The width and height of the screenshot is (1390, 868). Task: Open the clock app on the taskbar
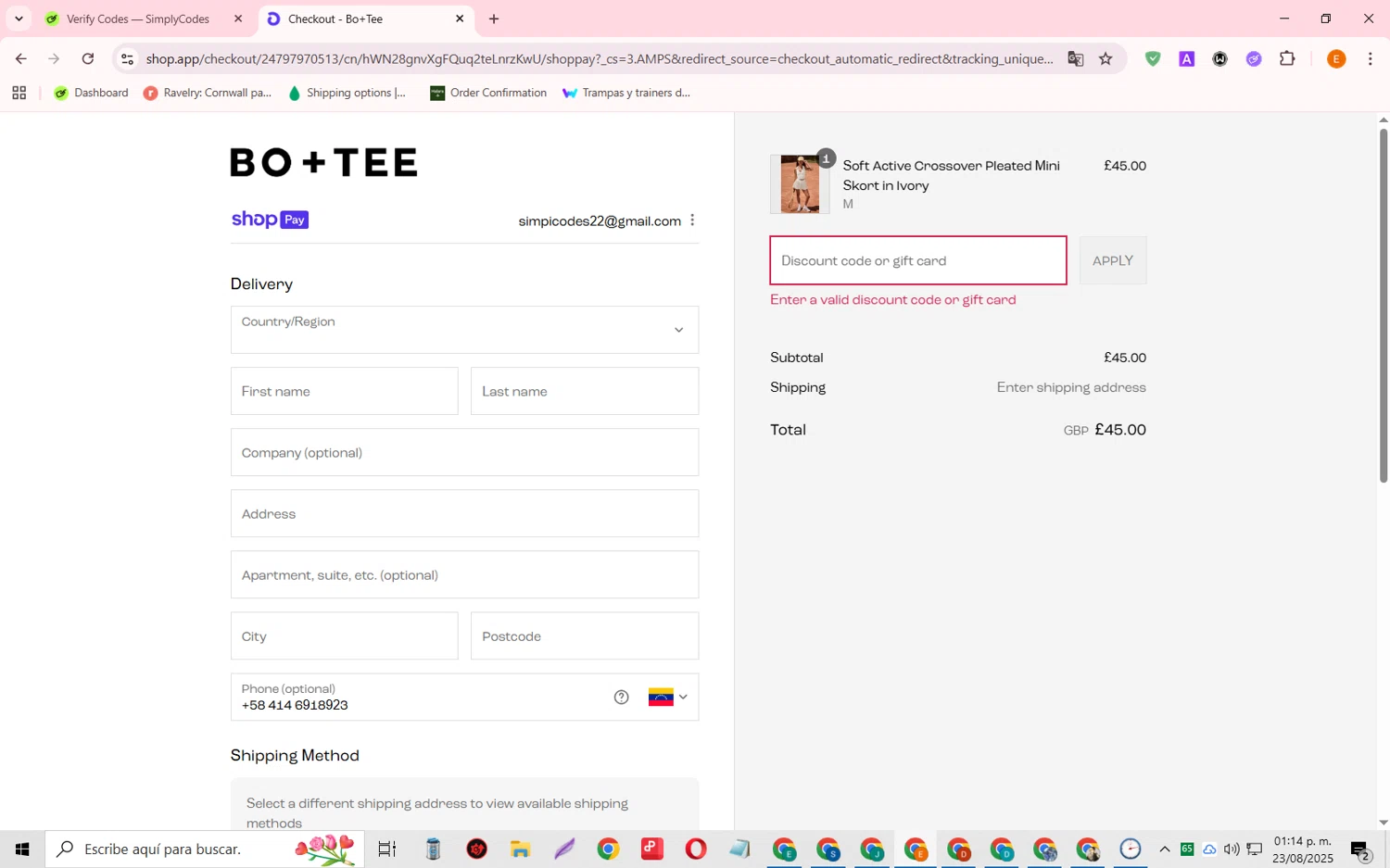click(1131, 849)
